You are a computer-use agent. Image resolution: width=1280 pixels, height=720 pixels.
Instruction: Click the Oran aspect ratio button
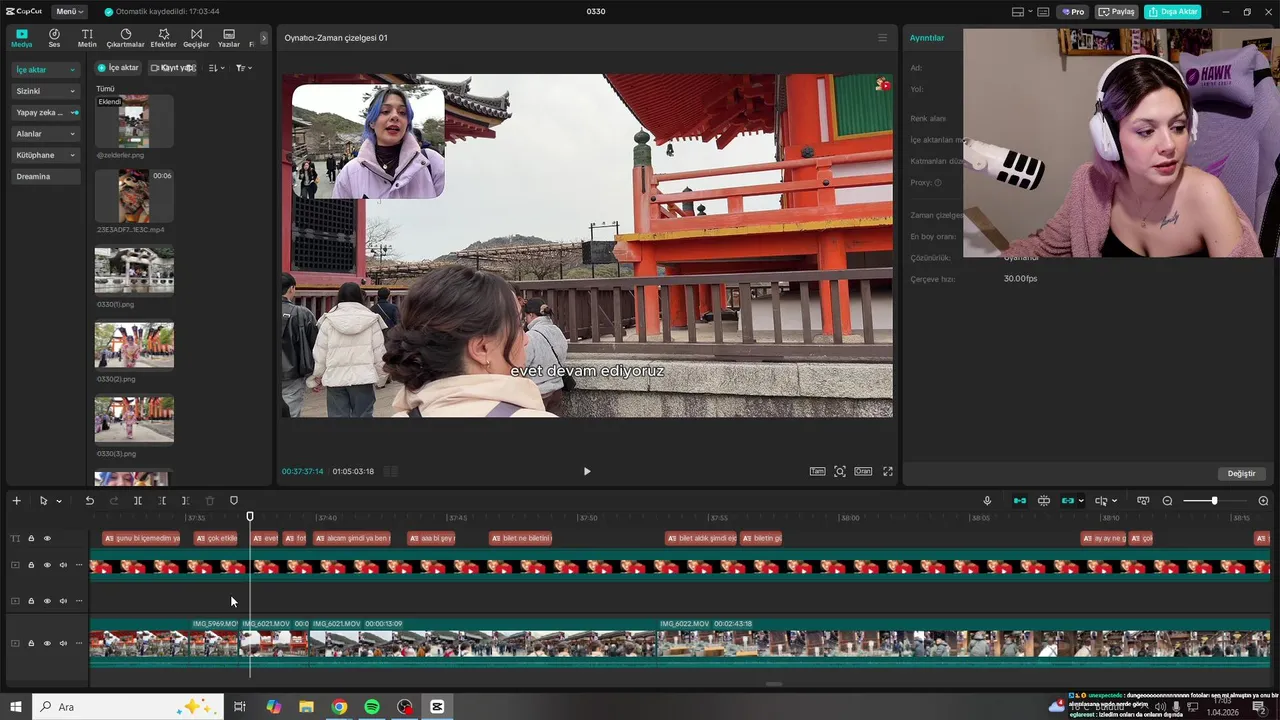click(x=863, y=471)
